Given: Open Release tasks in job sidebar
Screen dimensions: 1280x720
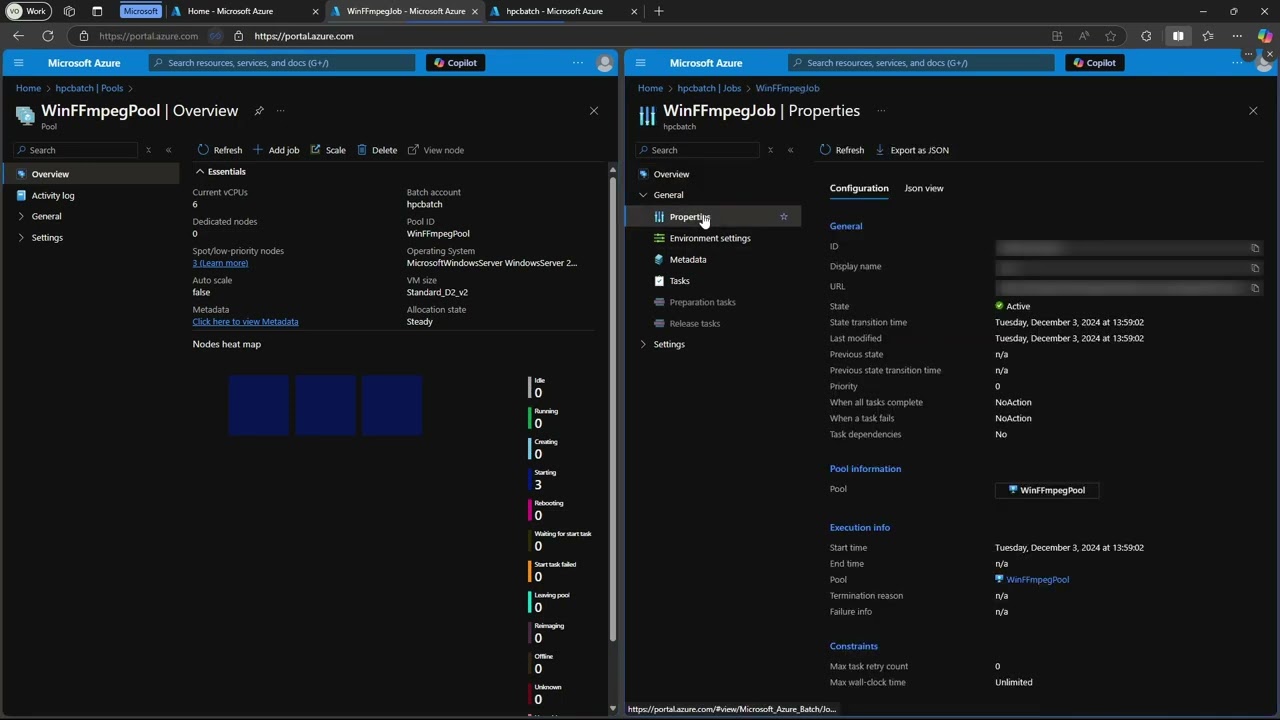Looking at the screenshot, I should click(695, 324).
